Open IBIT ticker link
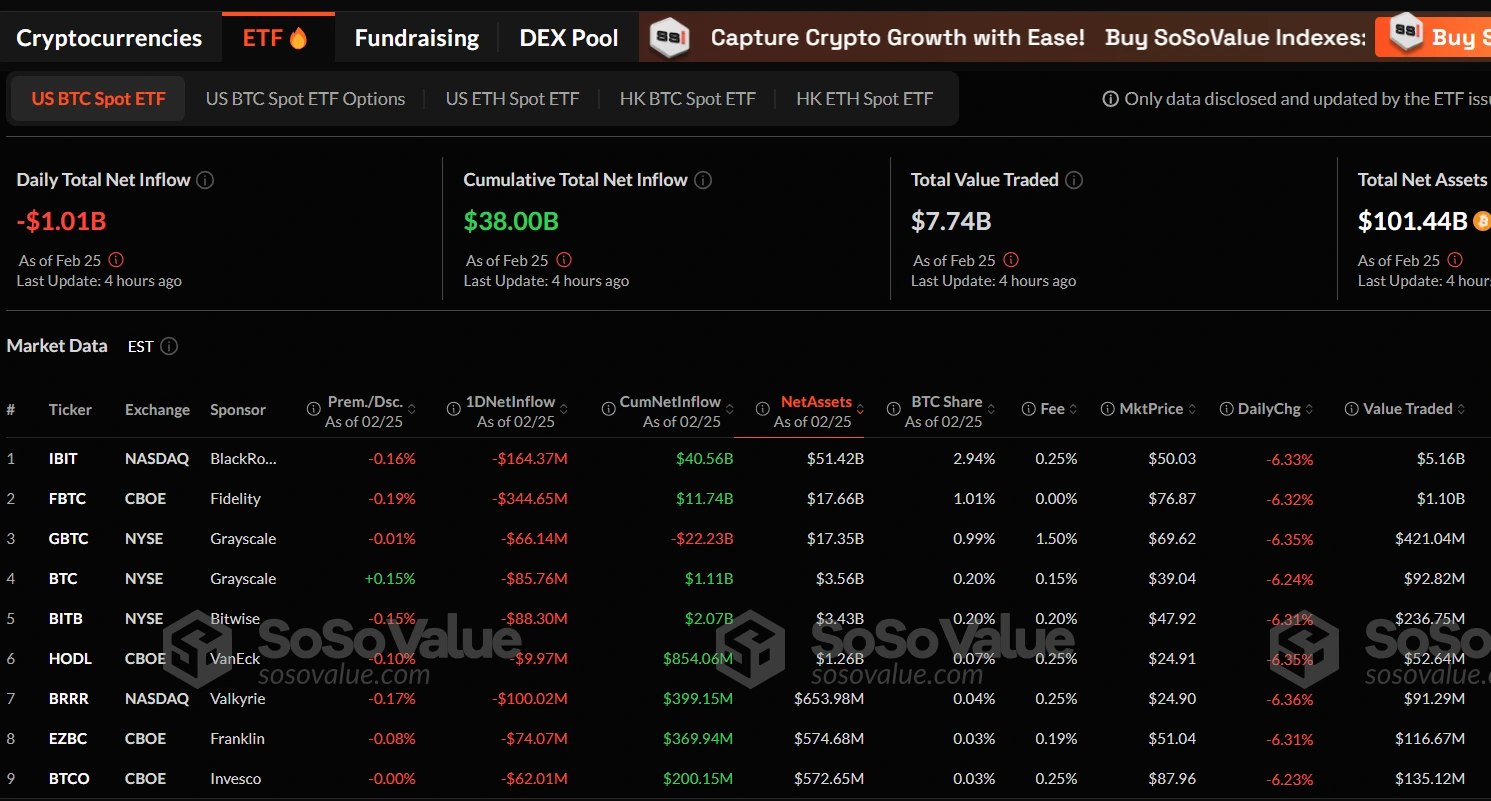 (63, 459)
